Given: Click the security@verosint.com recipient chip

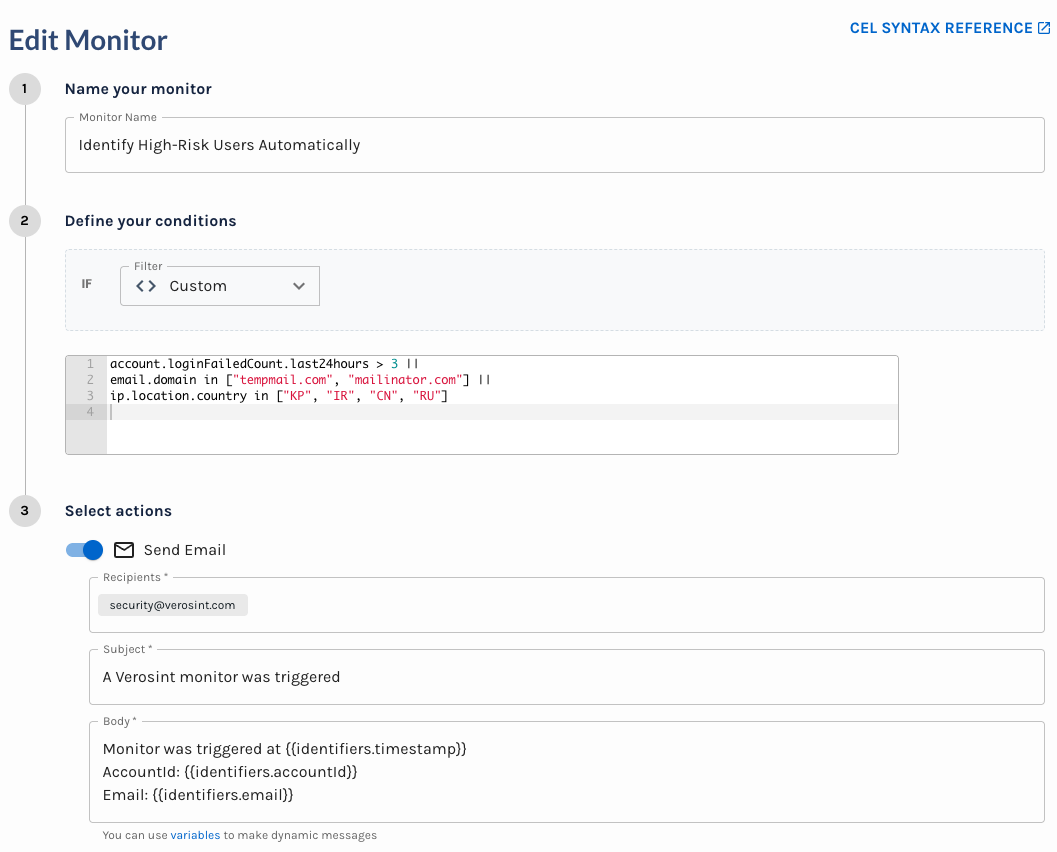Looking at the screenshot, I should click(173, 605).
